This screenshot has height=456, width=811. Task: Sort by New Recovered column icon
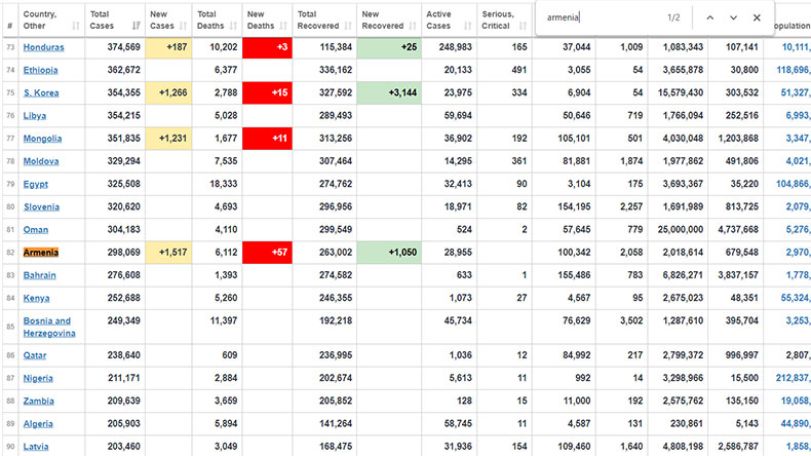pyautogui.click(x=412, y=26)
